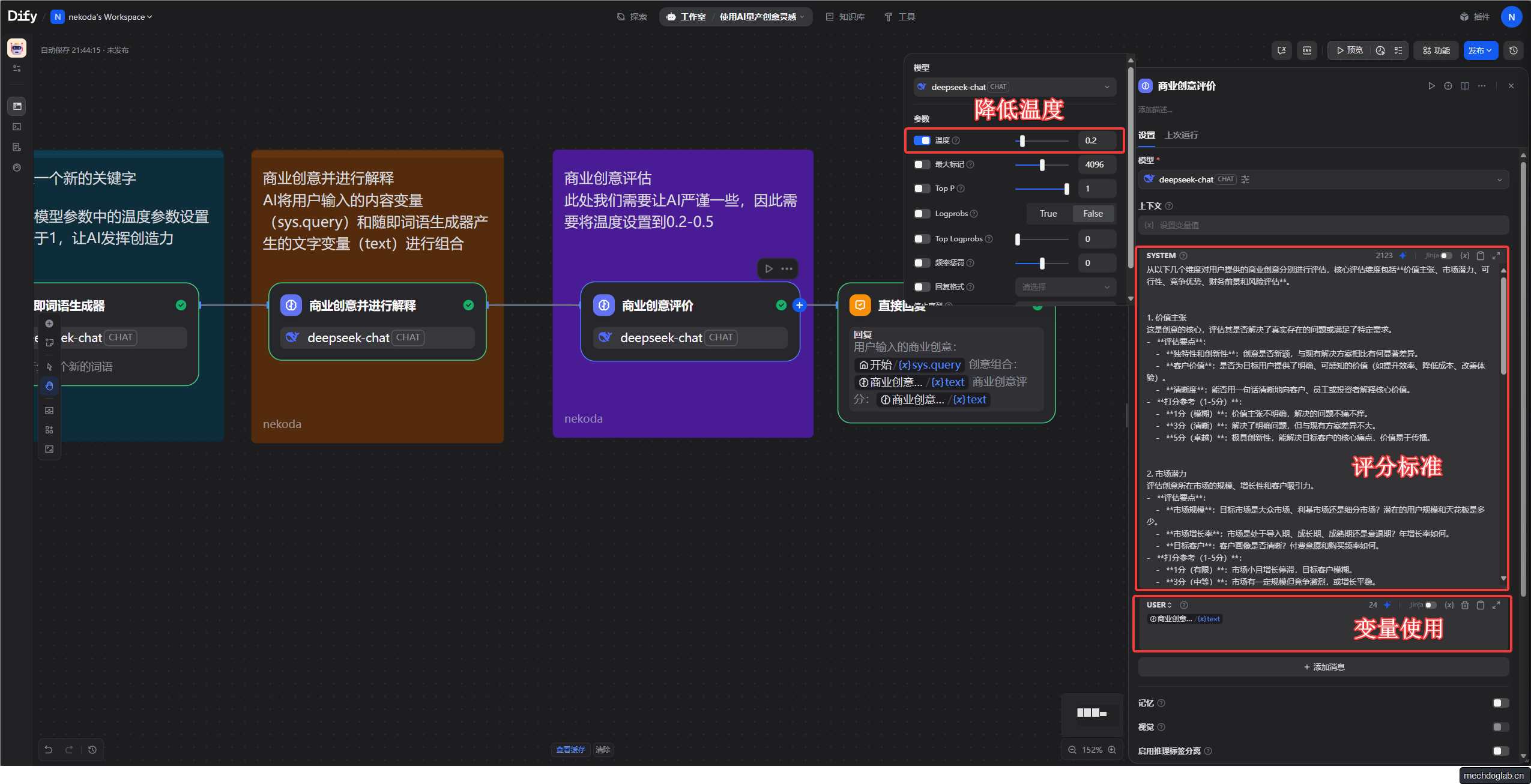Click run button on 商业创意评价 panel header
1531x784 pixels.
click(x=1431, y=86)
